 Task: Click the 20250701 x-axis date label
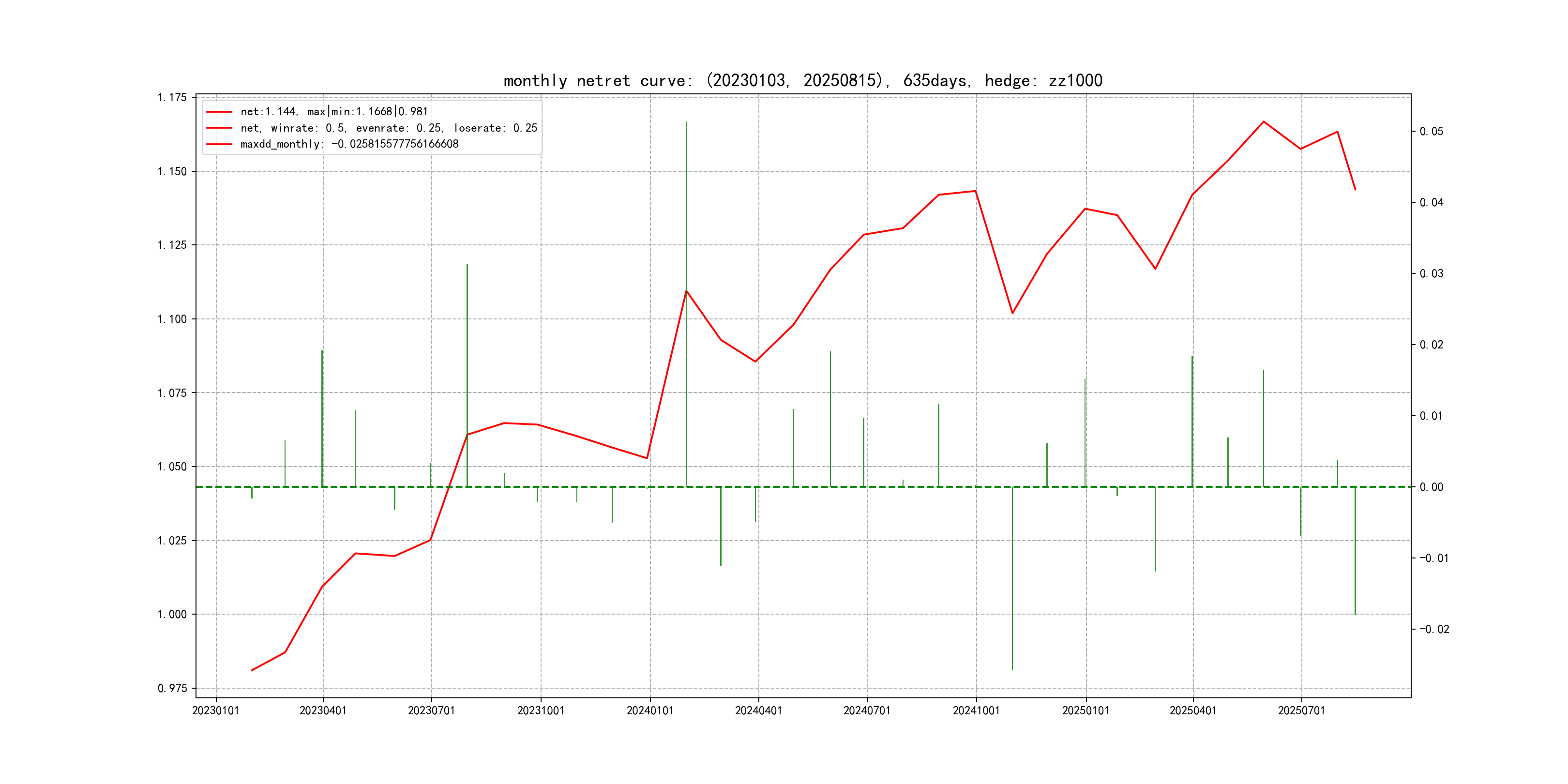click(x=1301, y=711)
